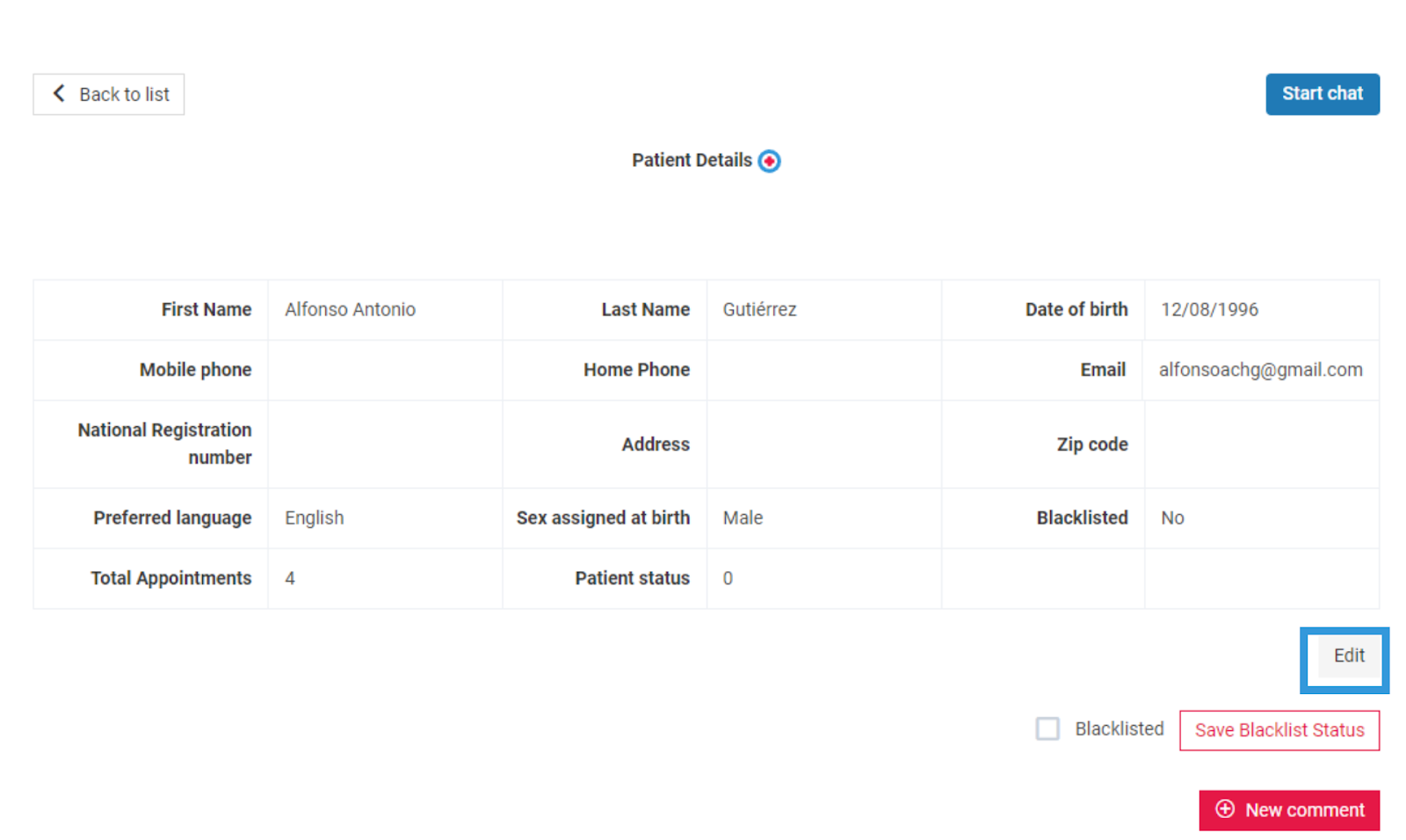Click the Patient Details red cross icon

[769, 161]
